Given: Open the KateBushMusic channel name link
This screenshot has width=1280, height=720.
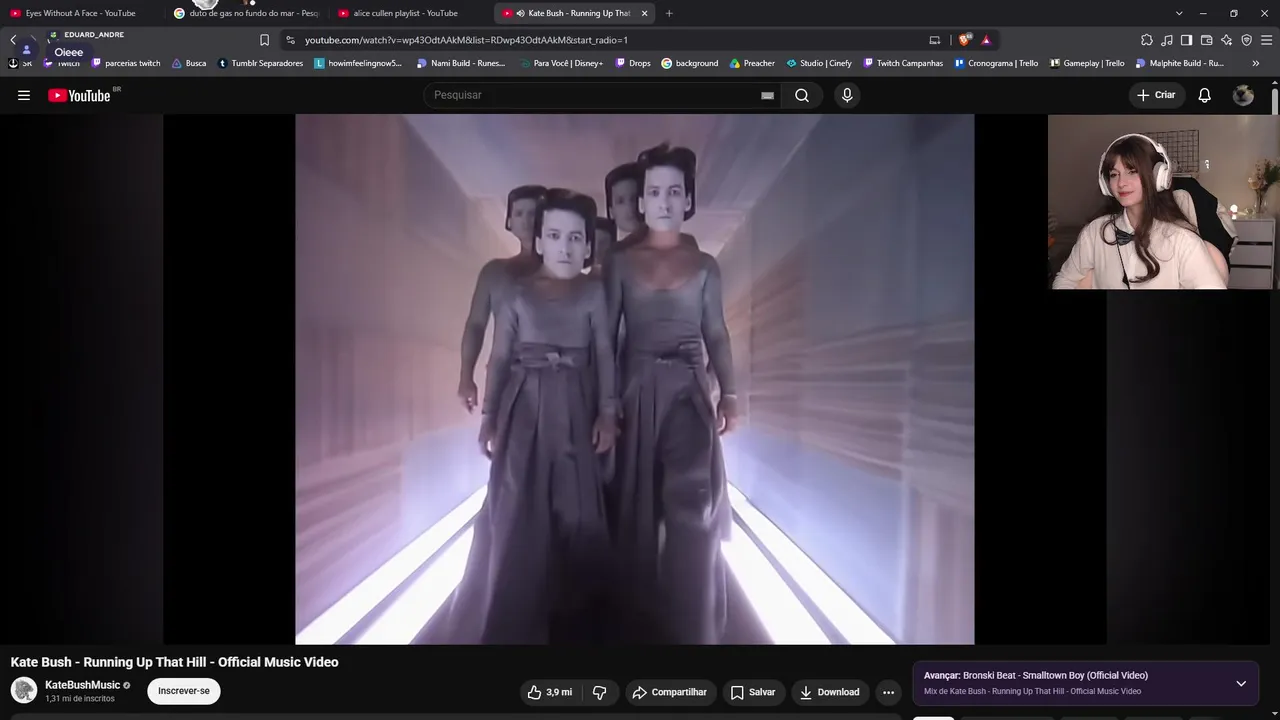Looking at the screenshot, I should pos(82,685).
